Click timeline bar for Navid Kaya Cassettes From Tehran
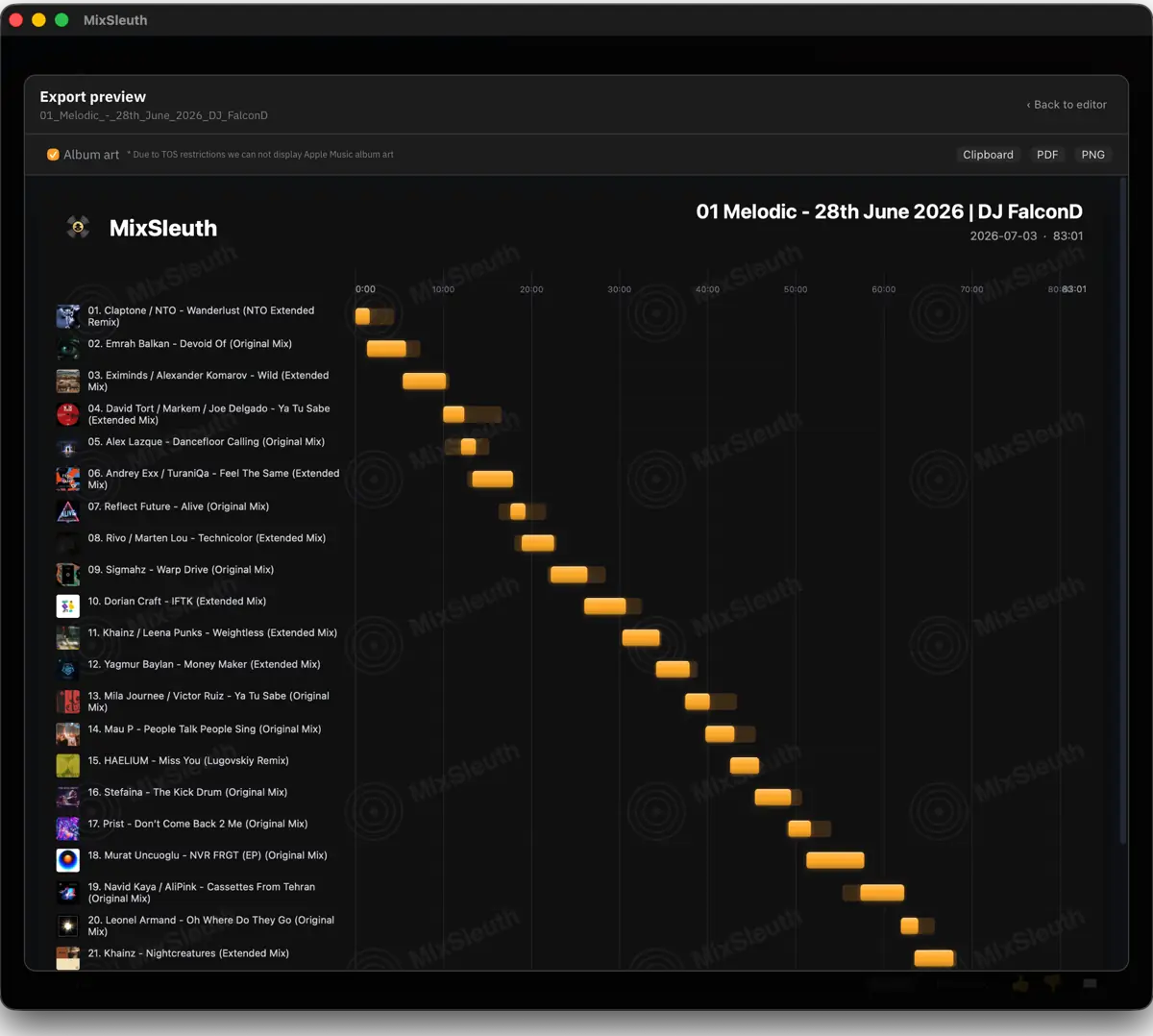Screen dimensions: 1153x1036 tap(882, 893)
